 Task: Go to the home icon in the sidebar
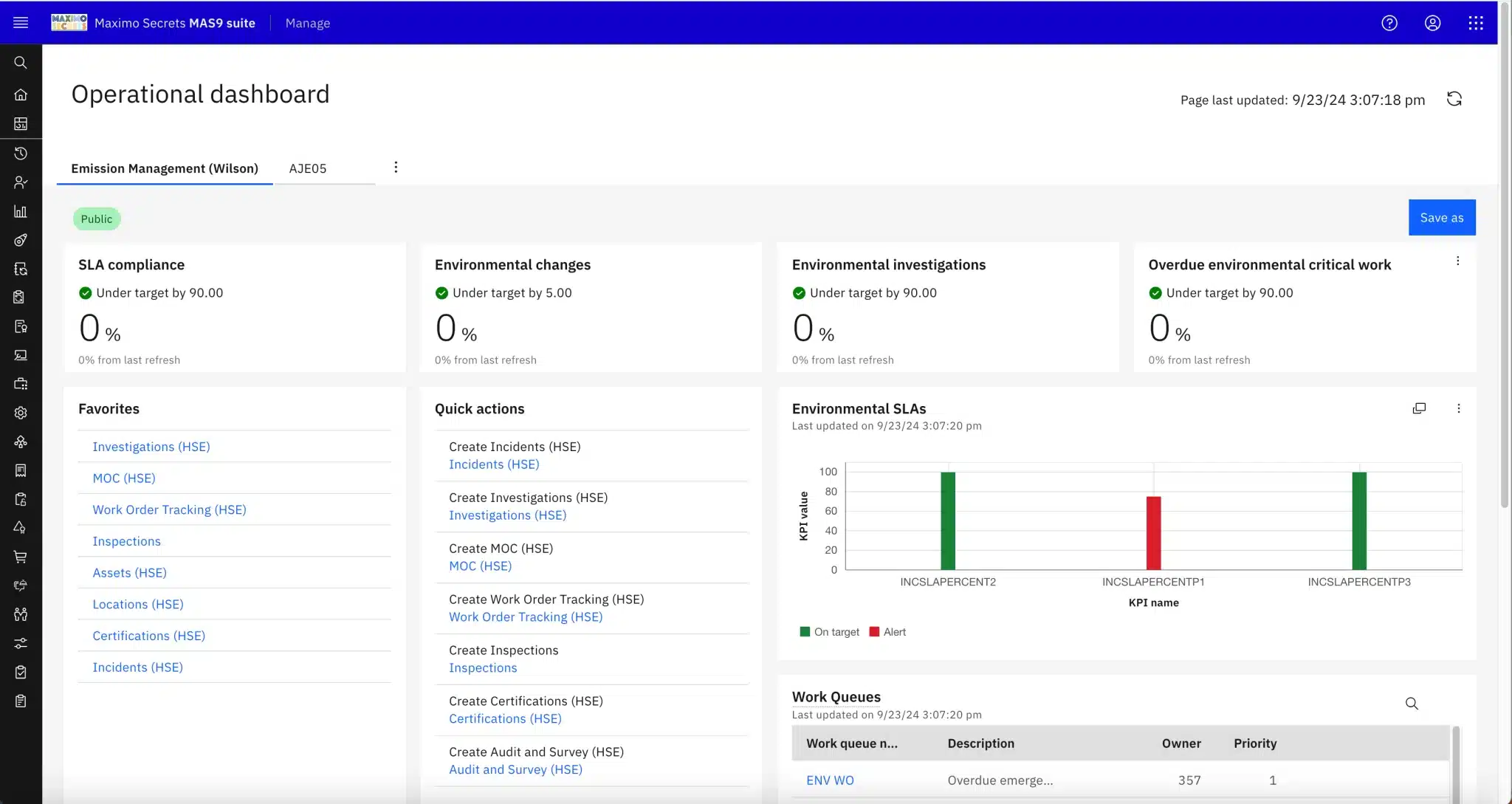coord(21,95)
